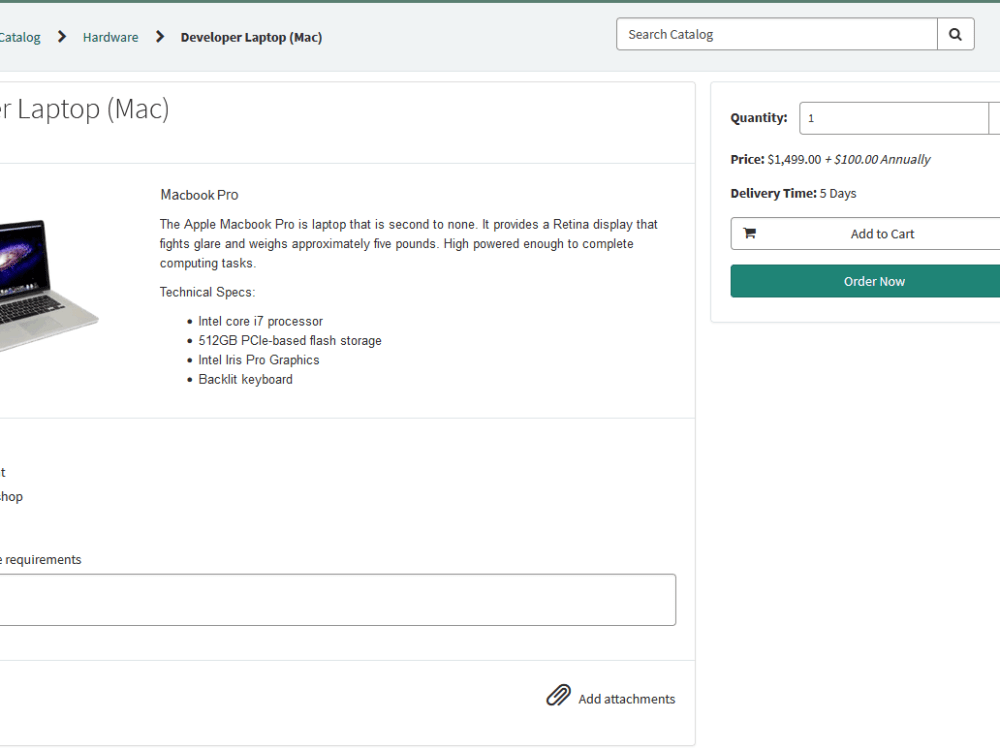
Task: Click the Order Now button
Action: 865,281
